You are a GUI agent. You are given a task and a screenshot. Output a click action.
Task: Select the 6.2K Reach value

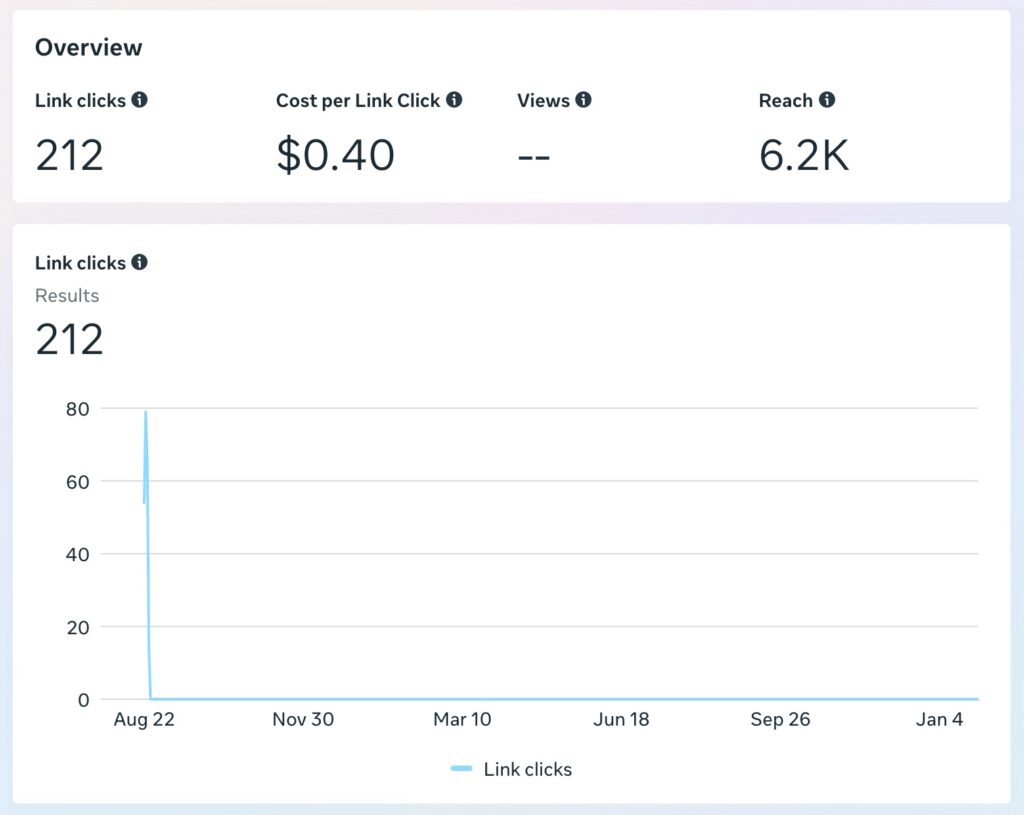[x=804, y=156]
